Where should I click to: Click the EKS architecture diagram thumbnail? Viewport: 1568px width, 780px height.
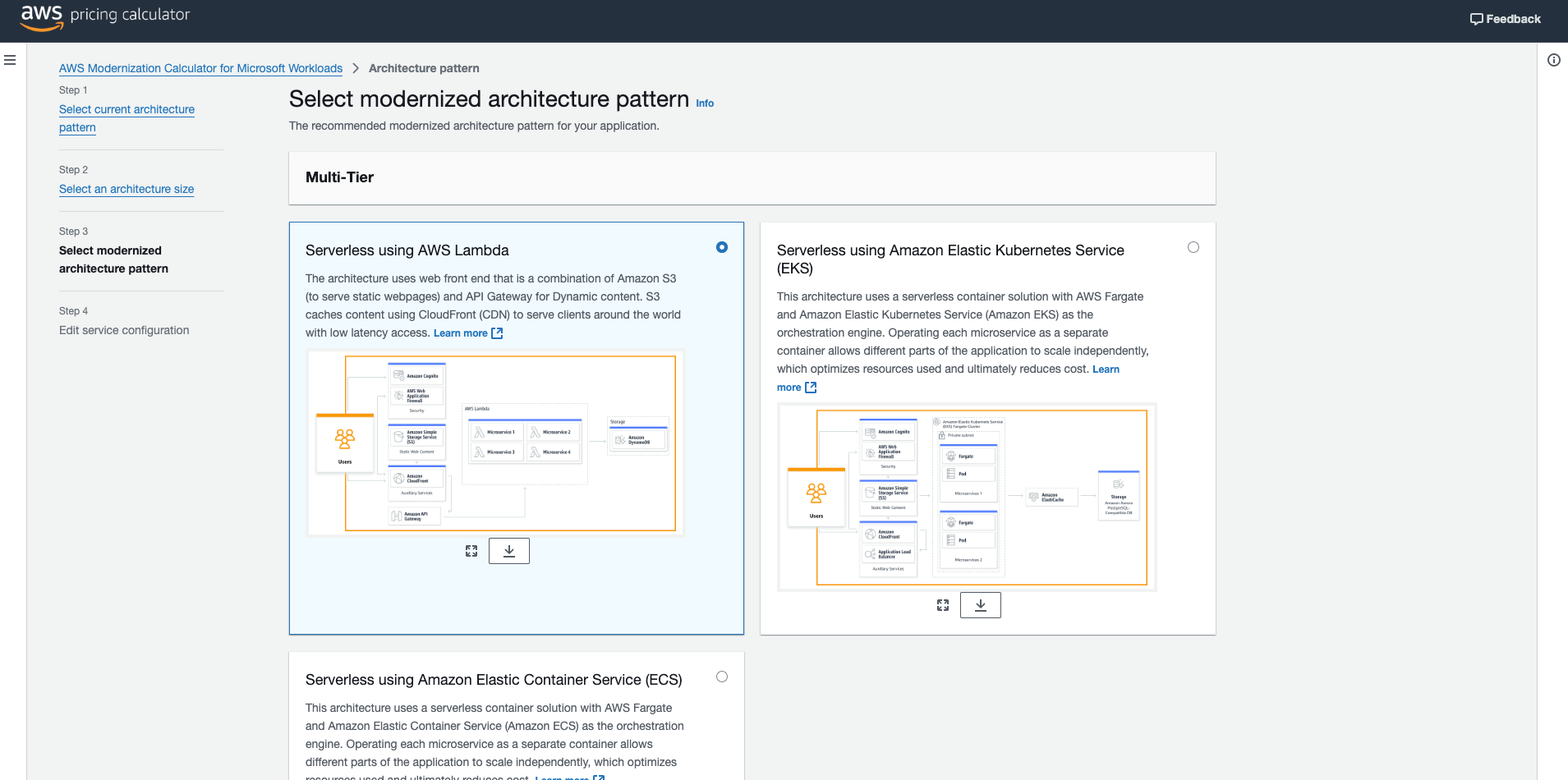click(967, 497)
